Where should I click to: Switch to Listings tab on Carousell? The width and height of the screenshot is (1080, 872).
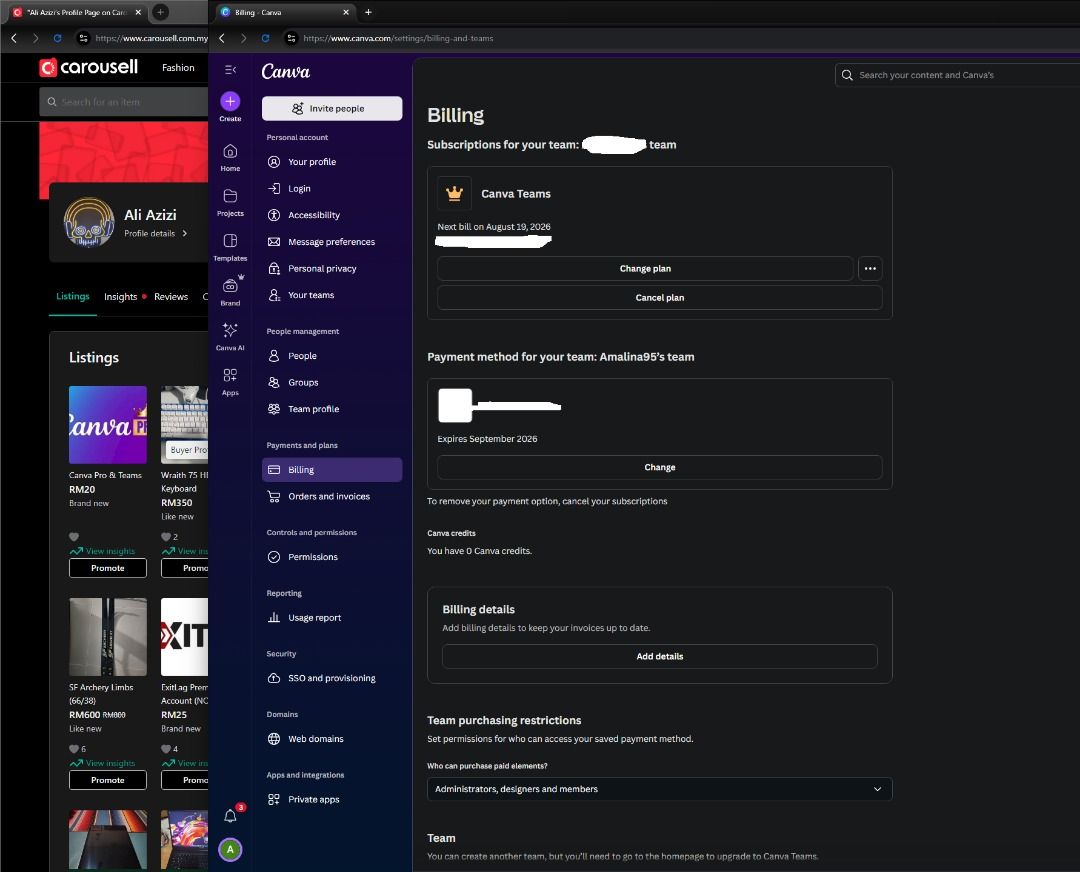point(72,296)
